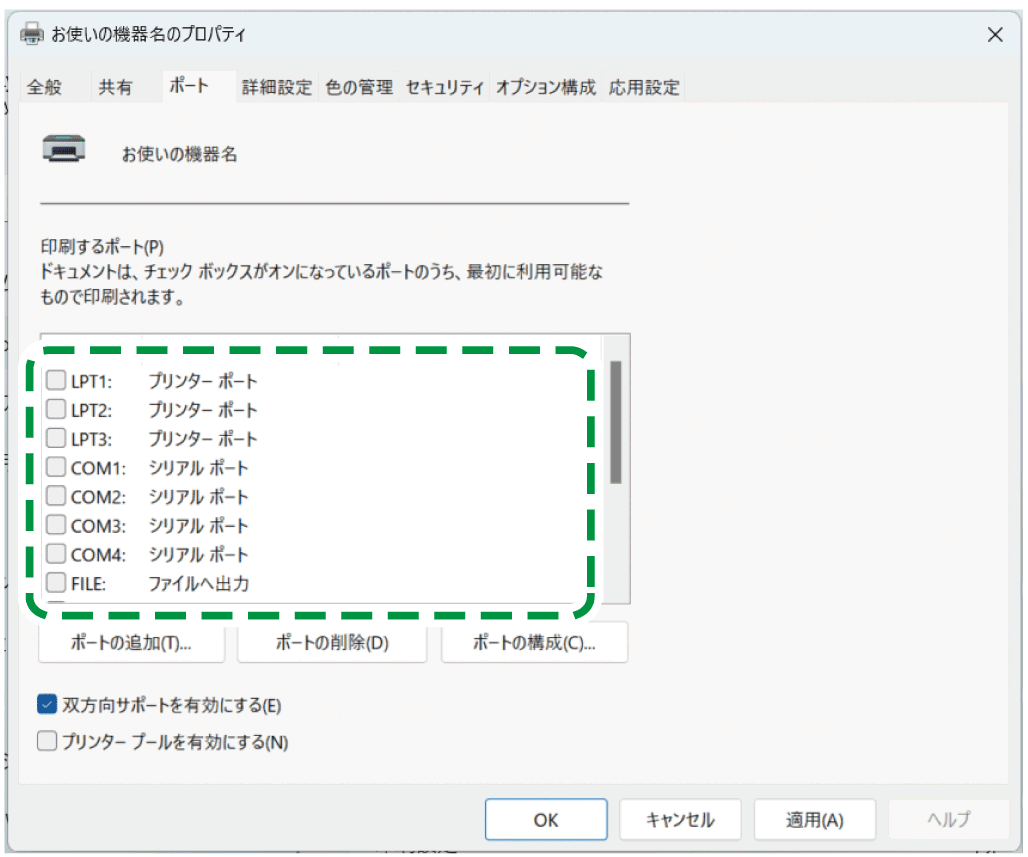Image resolution: width=1028 pixels, height=857 pixels.
Task: Click the ポートの構成 button
Action: pyautogui.click(x=534, y=643)
